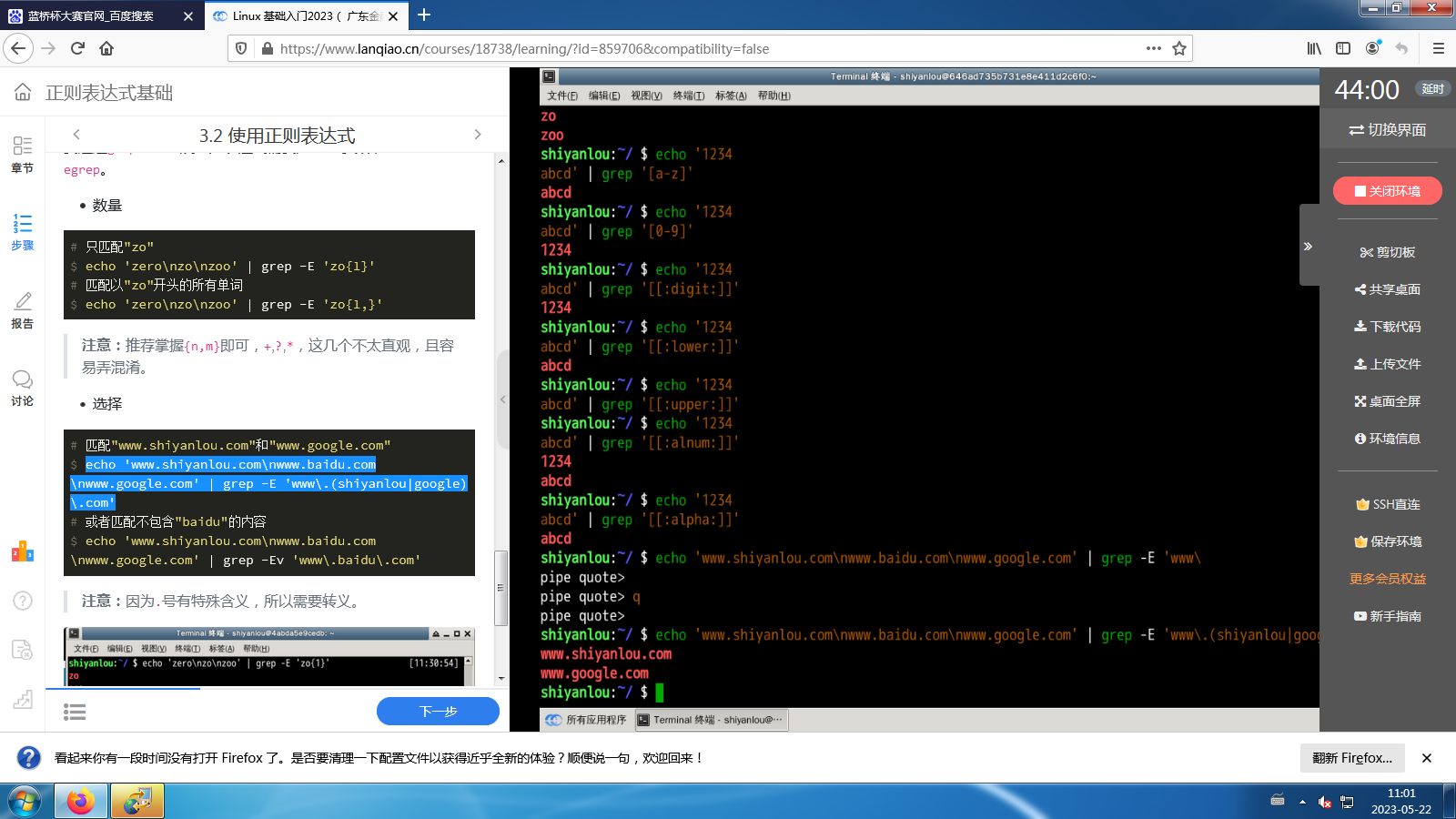Open Firefox from the Windows taskbar
The image size is (1456, 819).
pos(80,801)
